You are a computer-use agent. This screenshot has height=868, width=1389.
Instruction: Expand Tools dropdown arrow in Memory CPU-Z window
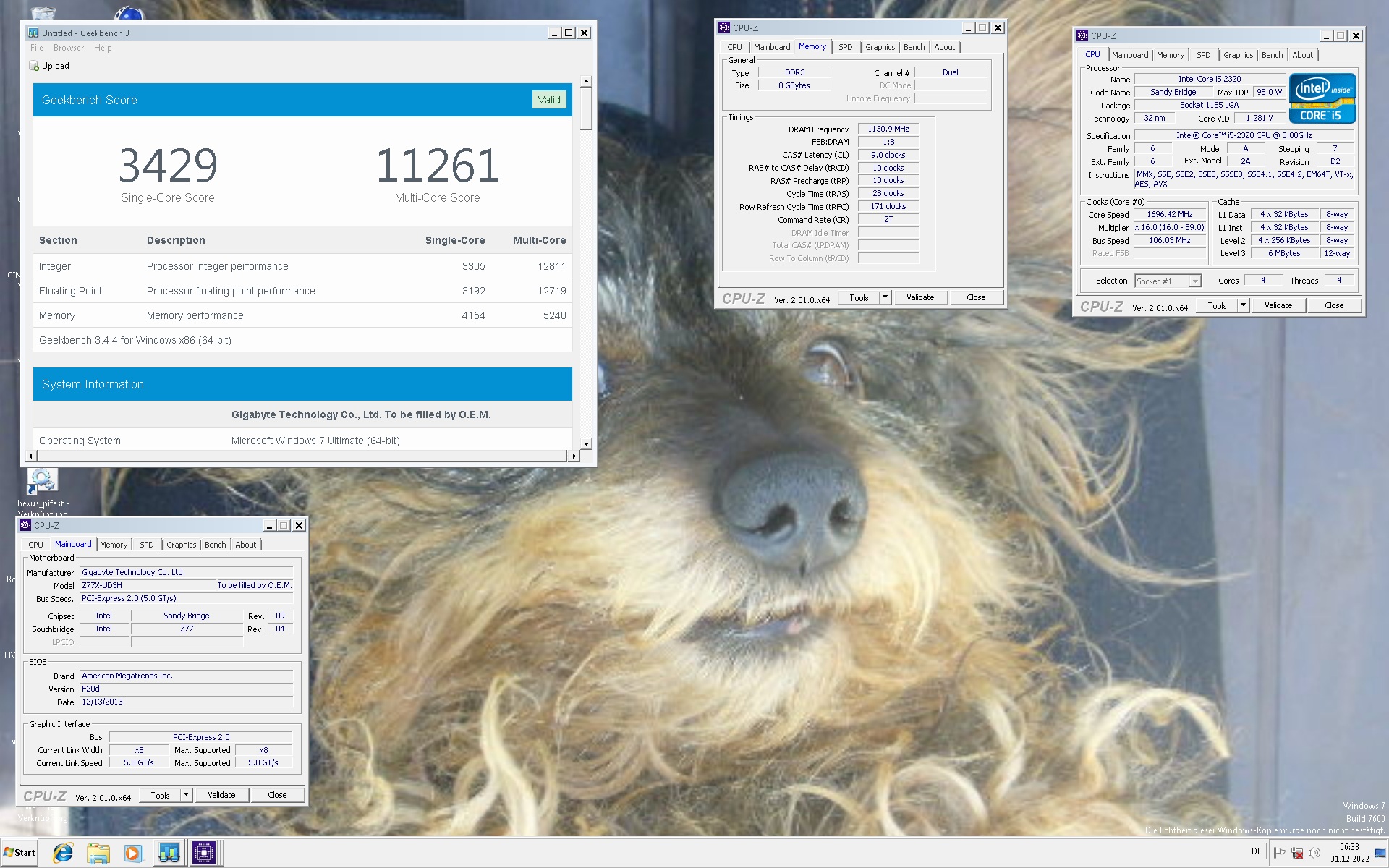[885, 297]
